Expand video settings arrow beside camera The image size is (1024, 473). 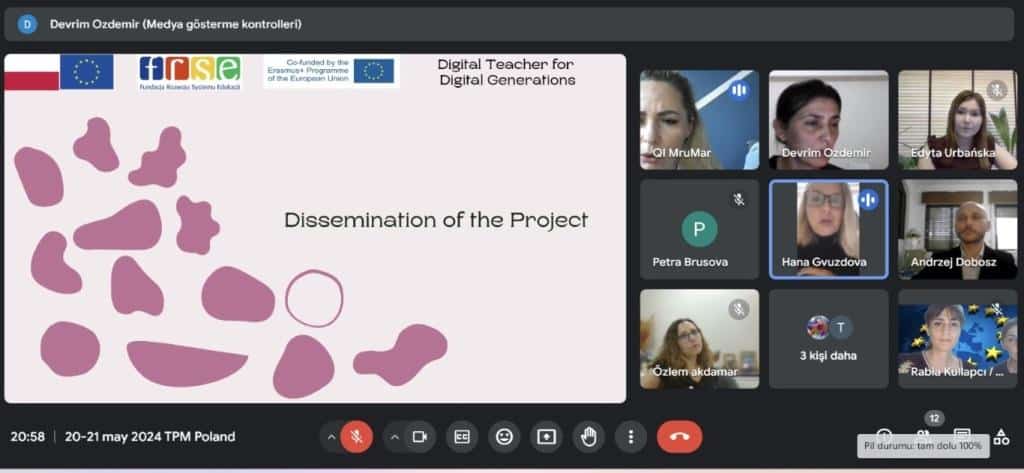tap(395, 436)
